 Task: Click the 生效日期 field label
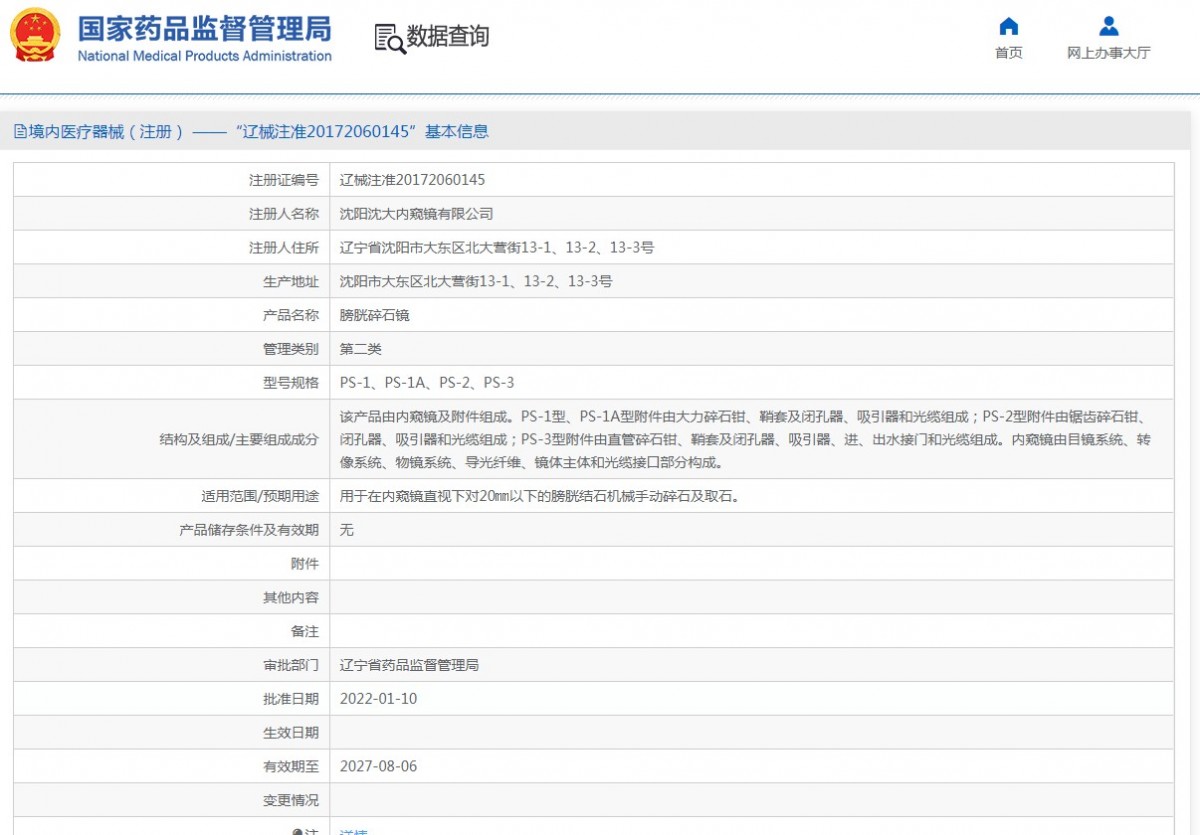coord(291,733)
